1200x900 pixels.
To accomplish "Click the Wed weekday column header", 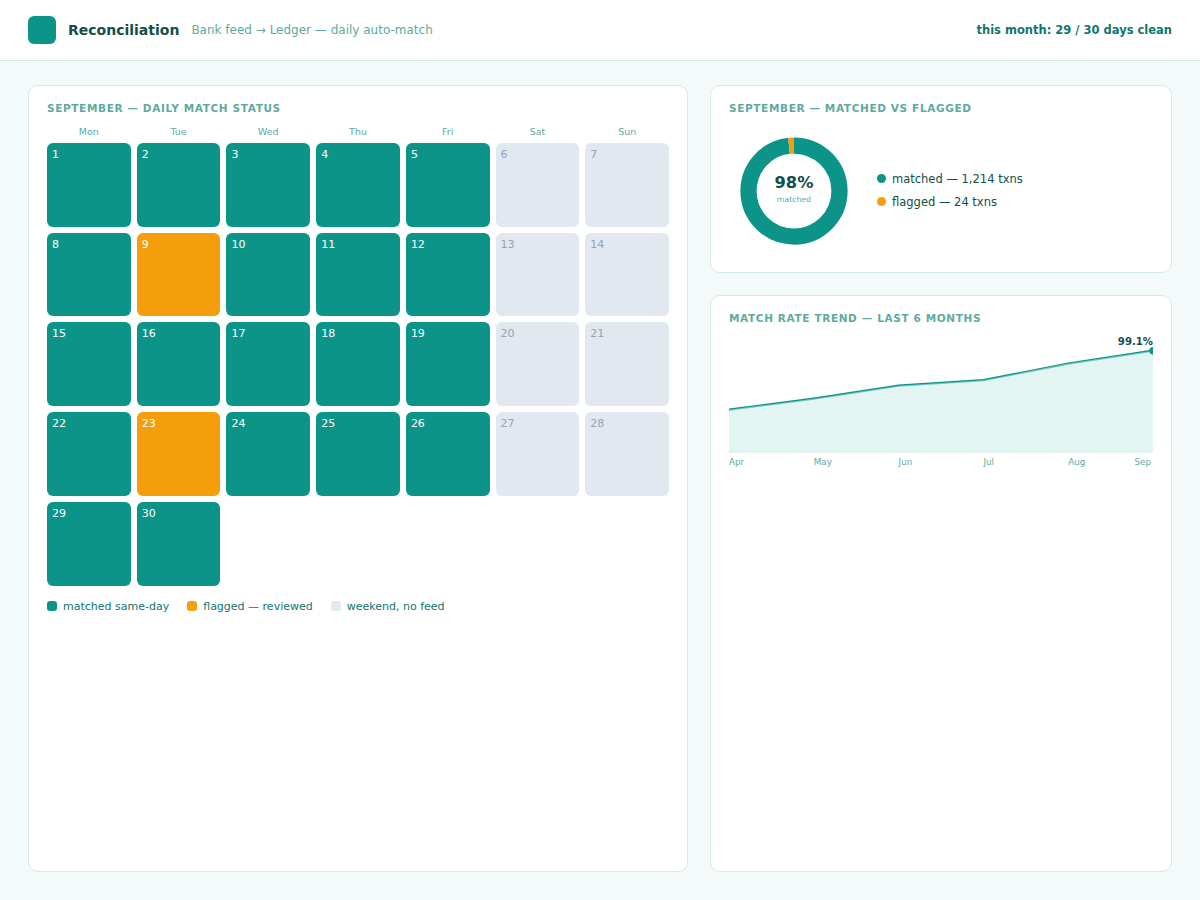I will (x=268, y=132).
